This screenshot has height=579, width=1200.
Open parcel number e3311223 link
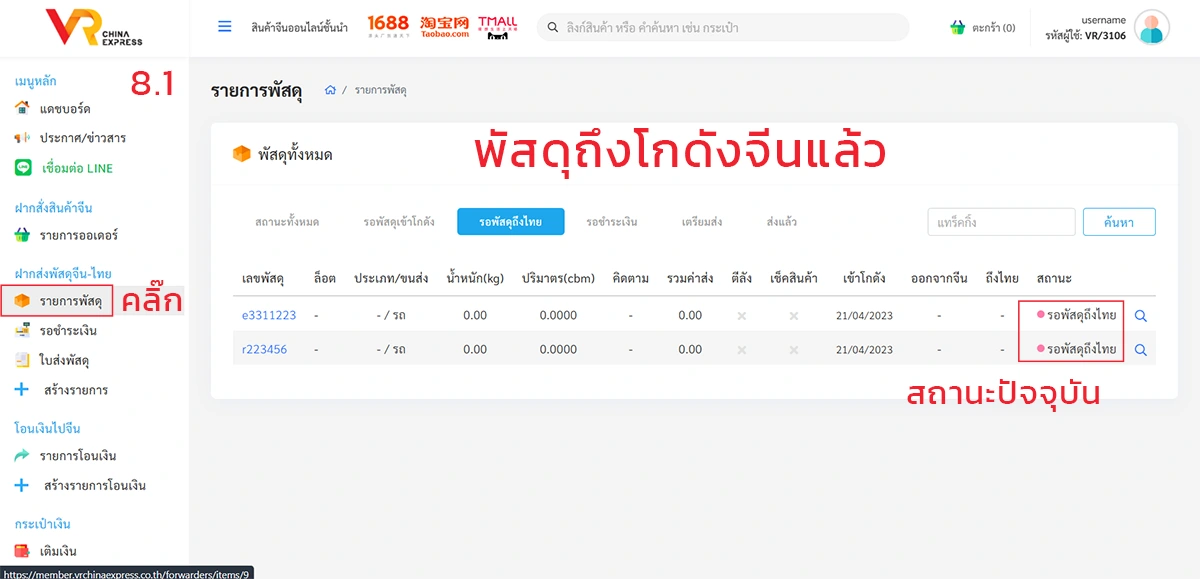[x=269, y=316]
